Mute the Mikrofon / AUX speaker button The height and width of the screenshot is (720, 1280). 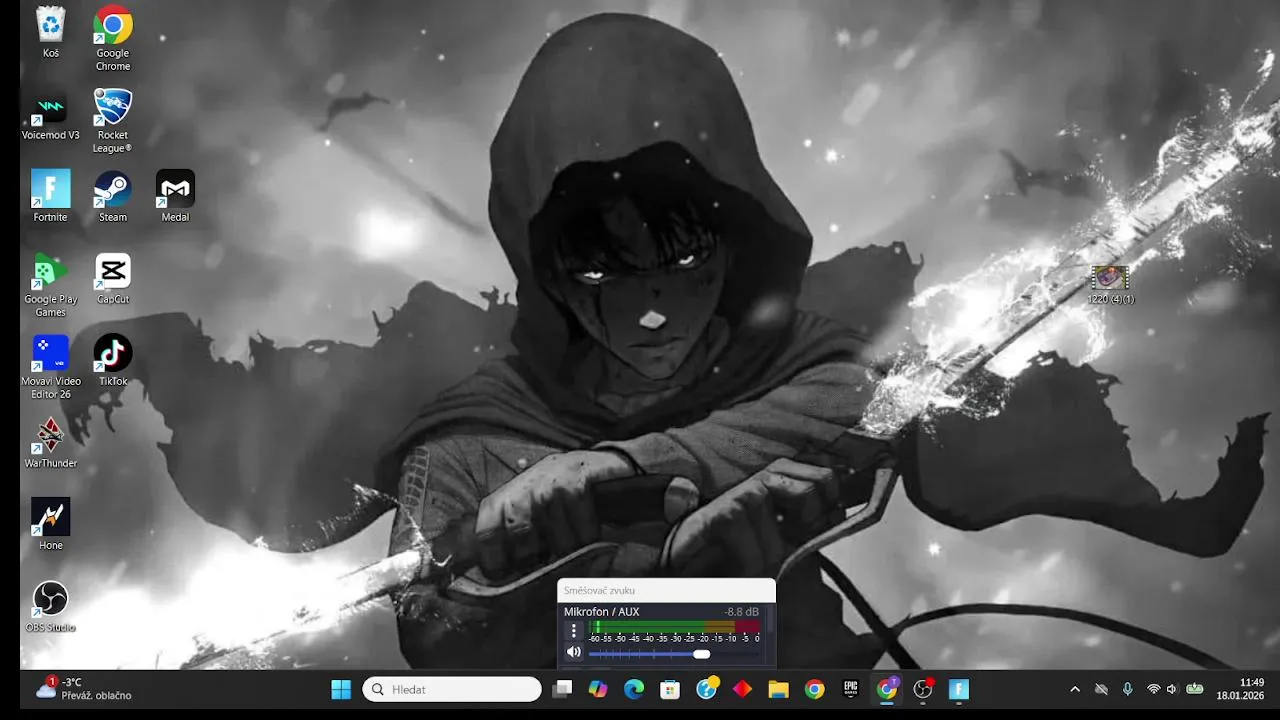(574, 652)
